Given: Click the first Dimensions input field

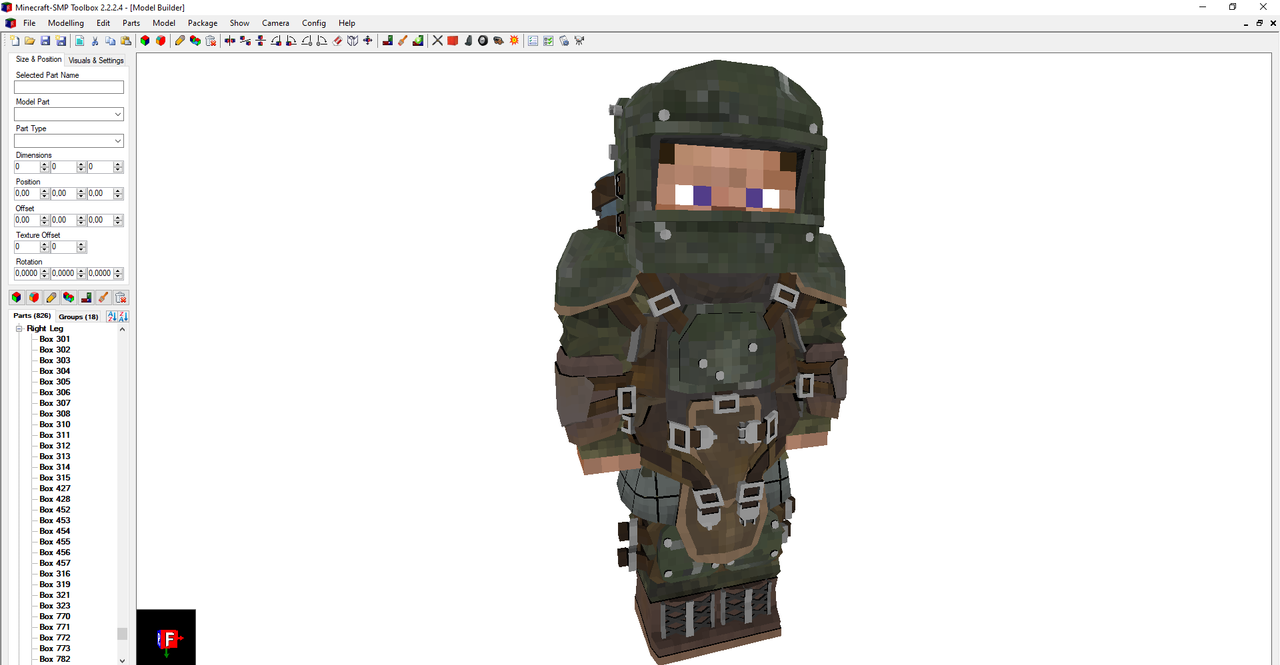Looking at the screenshot, I should coord(27,167).
